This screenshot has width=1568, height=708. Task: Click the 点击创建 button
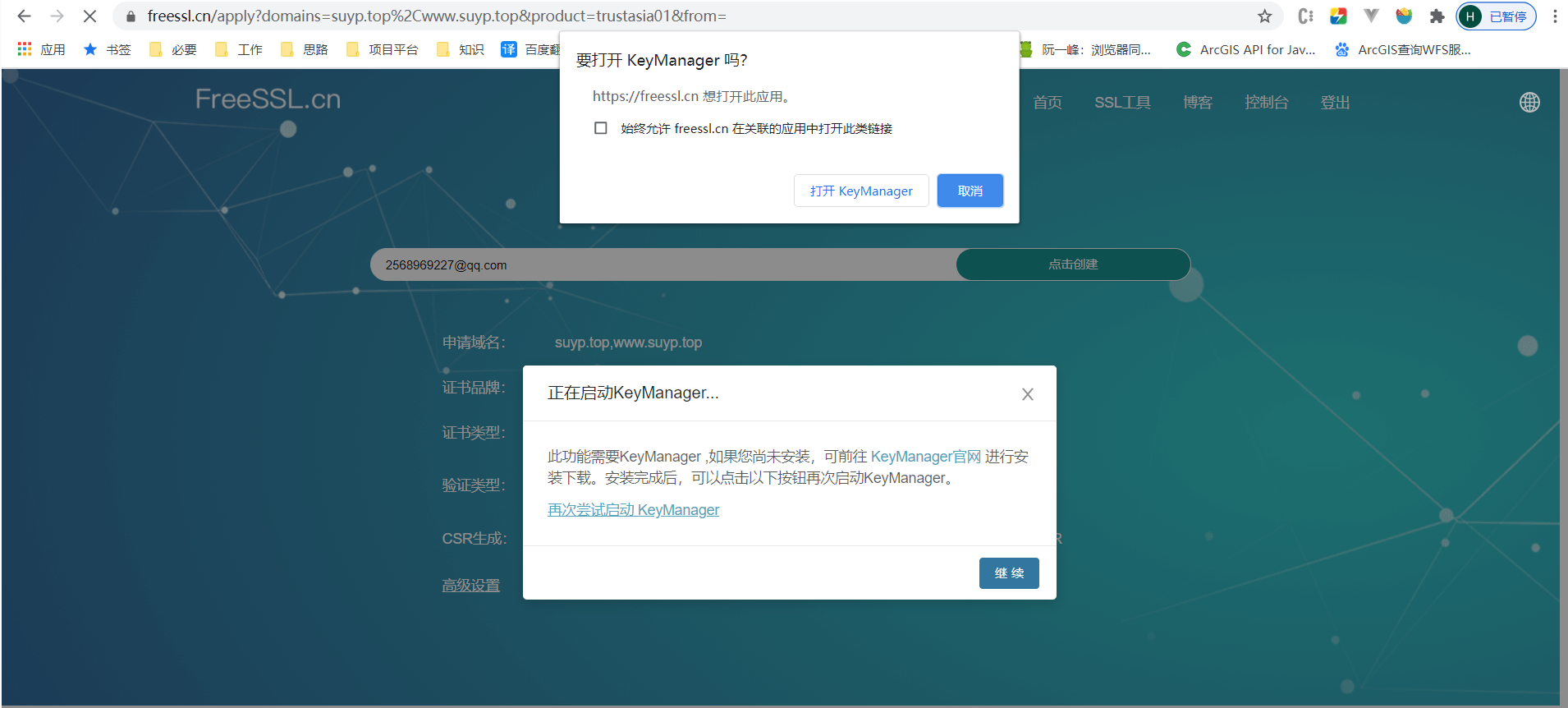(1073, 264)
